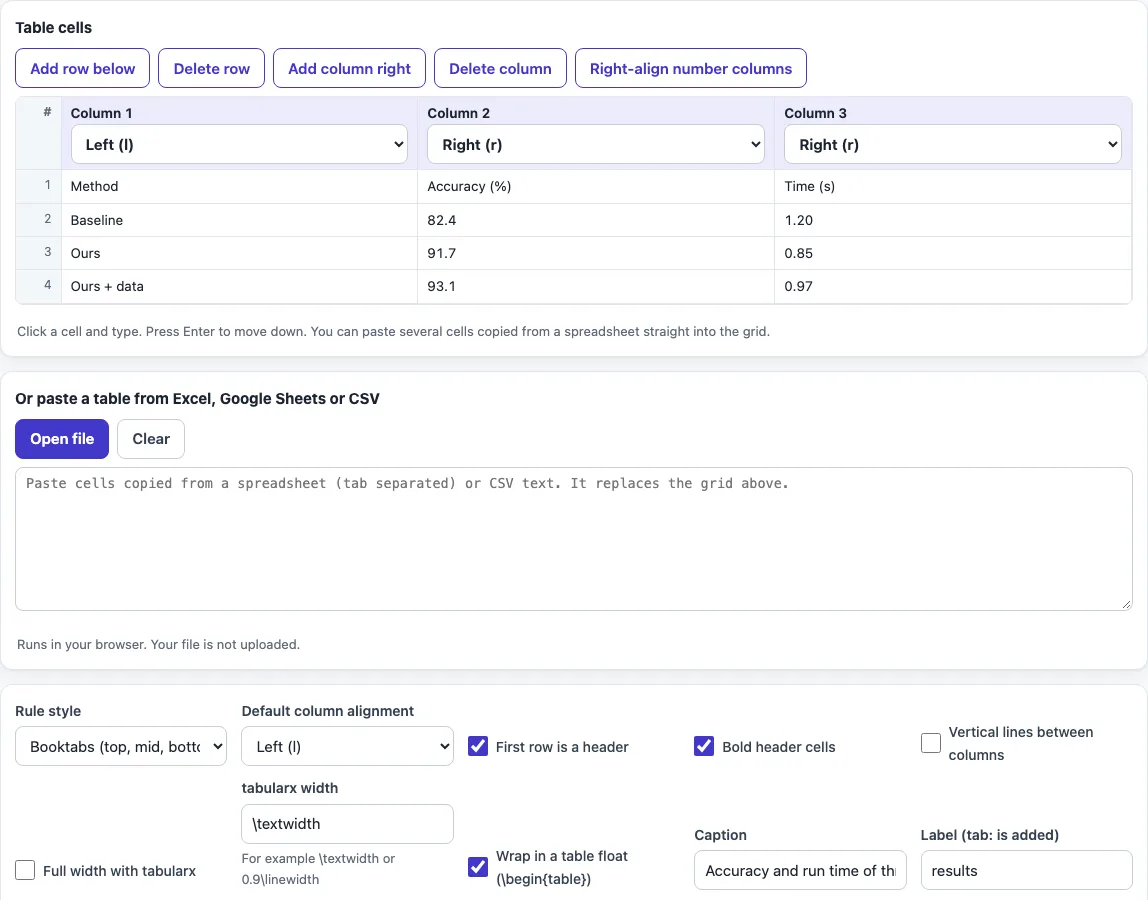Open the Rule style dropdown
Screen dimensions: 1148x900
(x=121, y=746)
